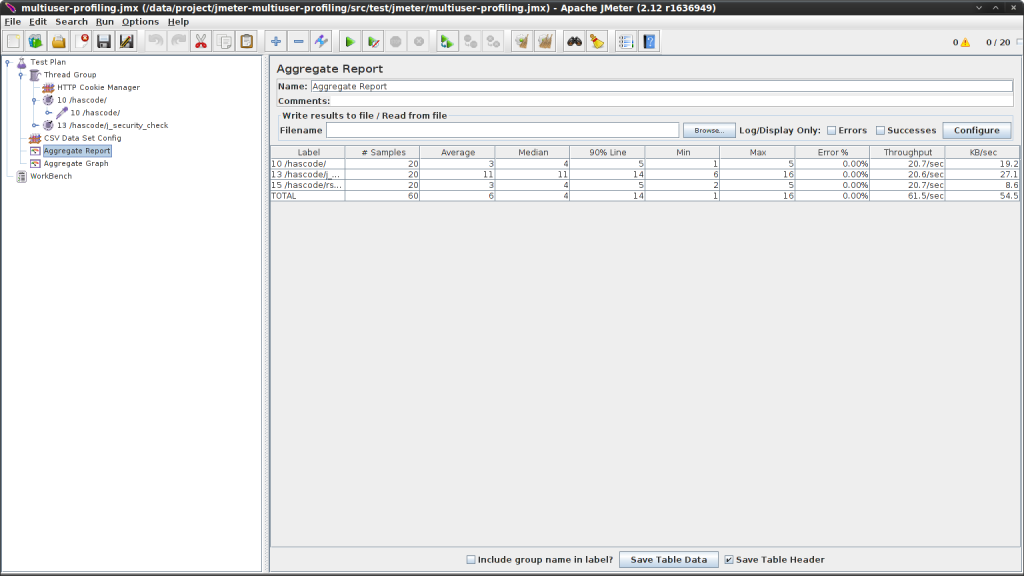This screenshot has height=576, width=1024.
Task: Start the test run
Action: 349,41
